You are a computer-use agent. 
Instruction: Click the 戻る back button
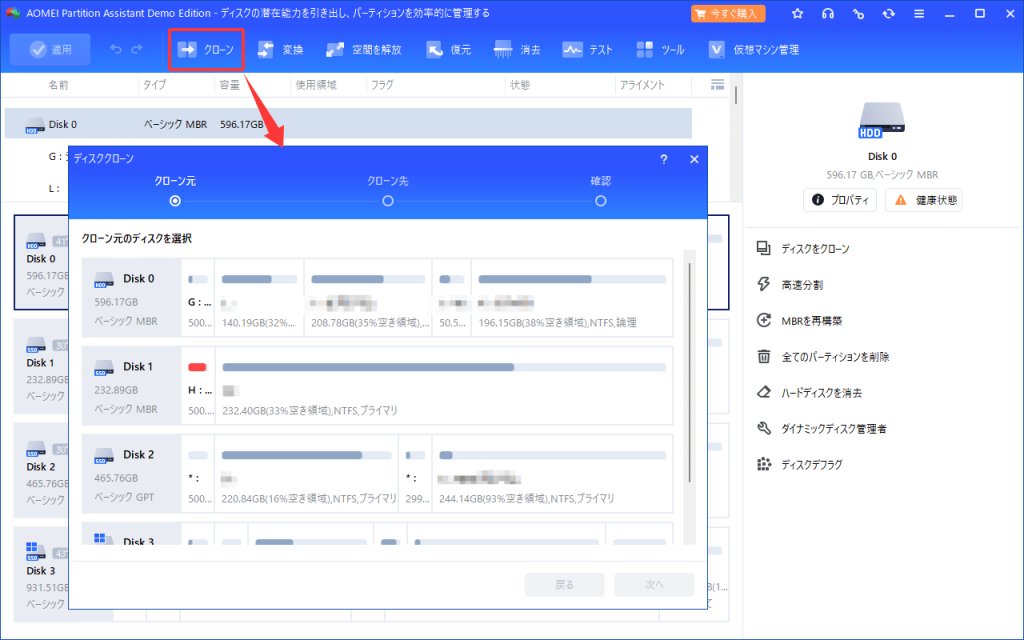pyautogui.click(x=564, y=584)
